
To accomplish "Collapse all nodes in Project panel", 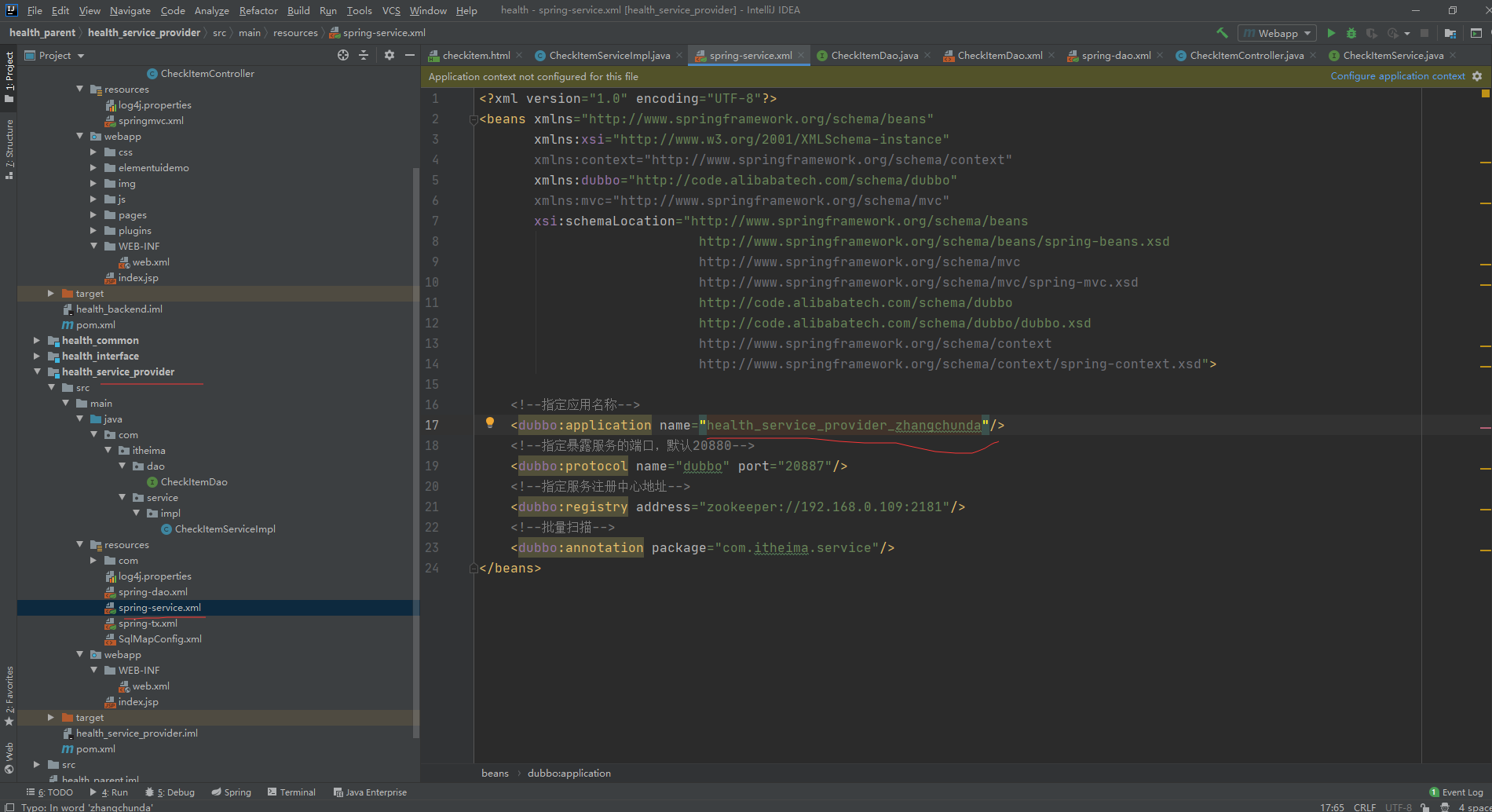I will (x=364, y=55).
